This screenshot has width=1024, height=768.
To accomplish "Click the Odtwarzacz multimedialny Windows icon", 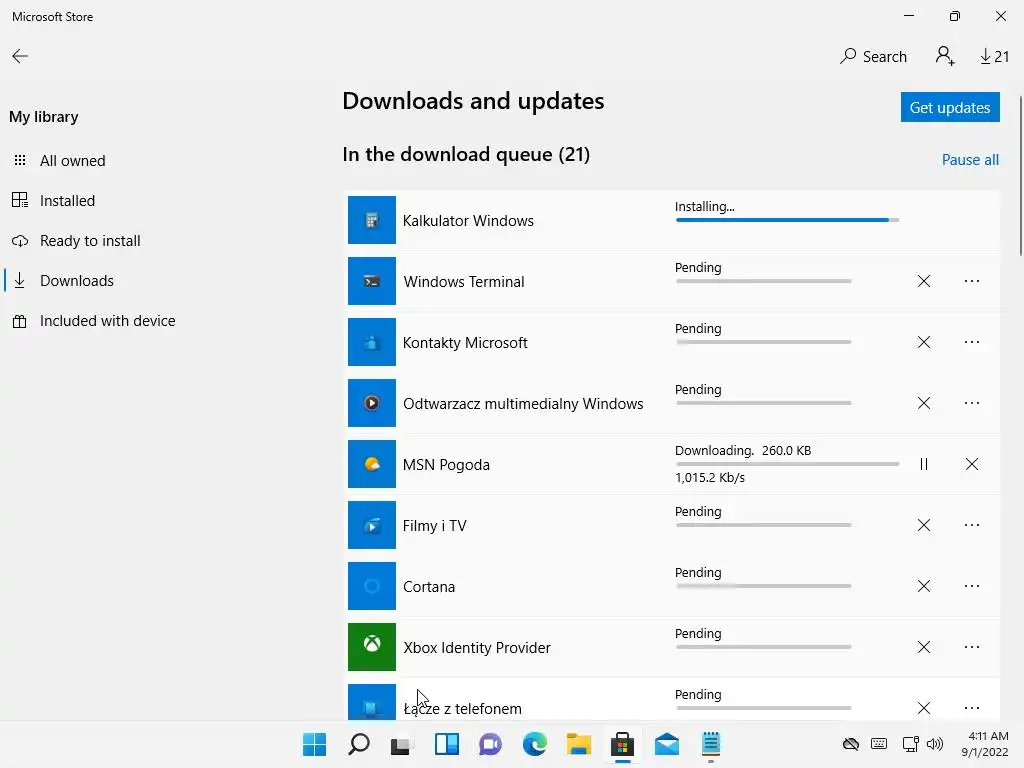I will [x=372, y=403].
